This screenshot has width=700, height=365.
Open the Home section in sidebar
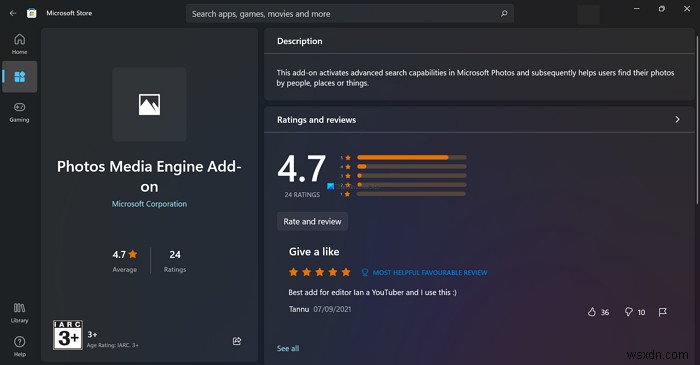click(20, 44)
